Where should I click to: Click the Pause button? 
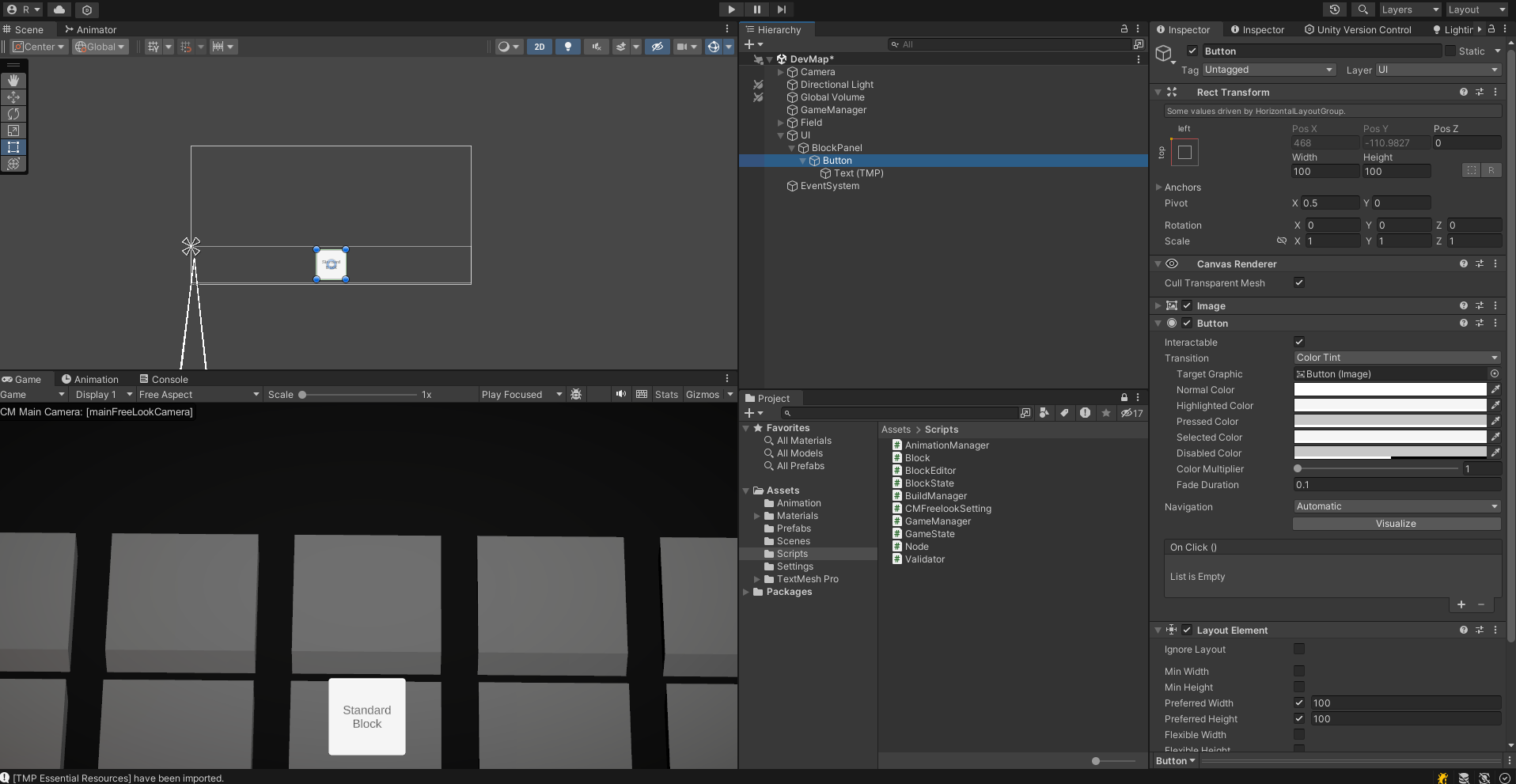click(756, 9)
